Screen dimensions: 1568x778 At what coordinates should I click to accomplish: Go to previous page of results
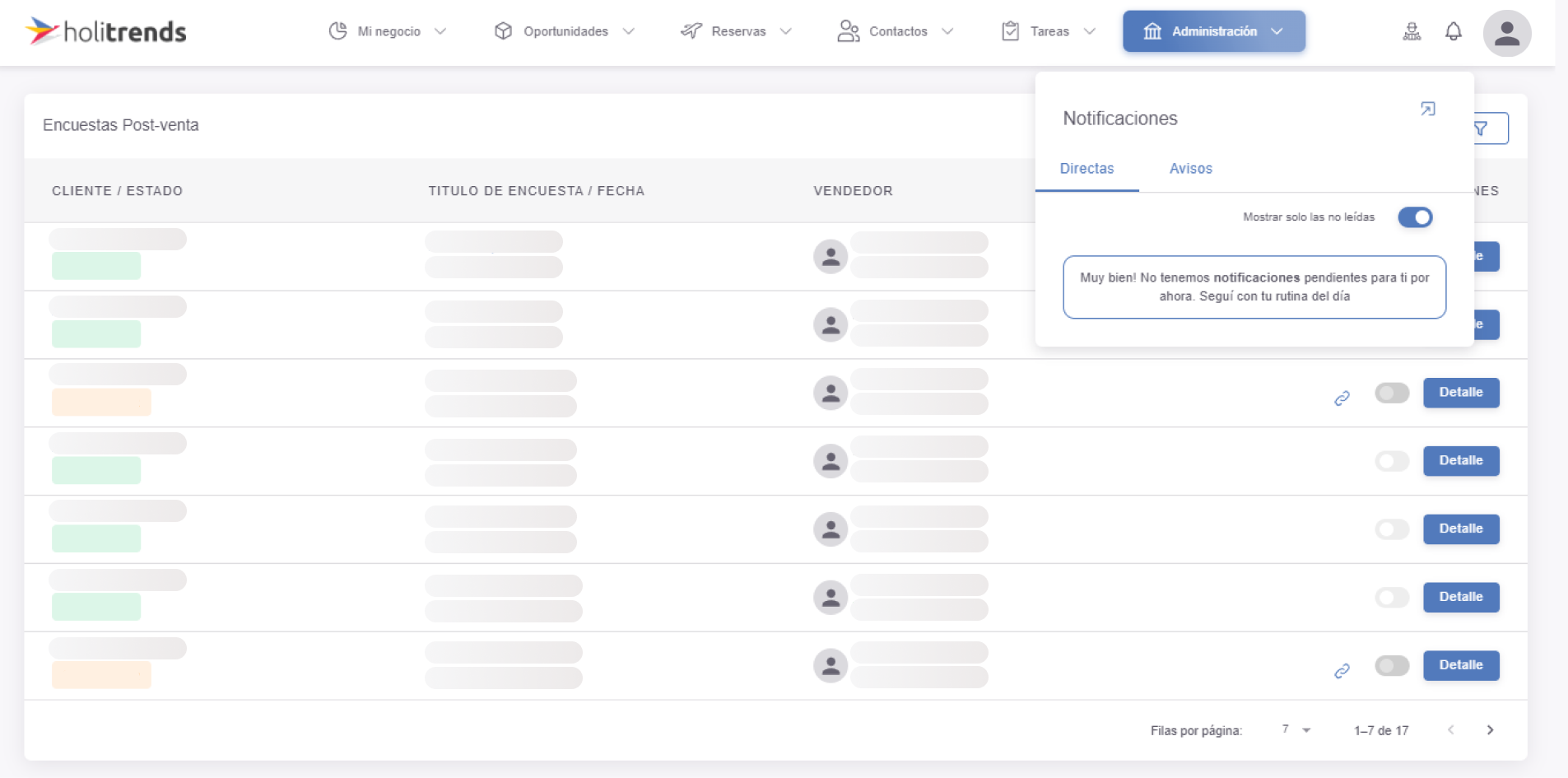coord(1451,730)
